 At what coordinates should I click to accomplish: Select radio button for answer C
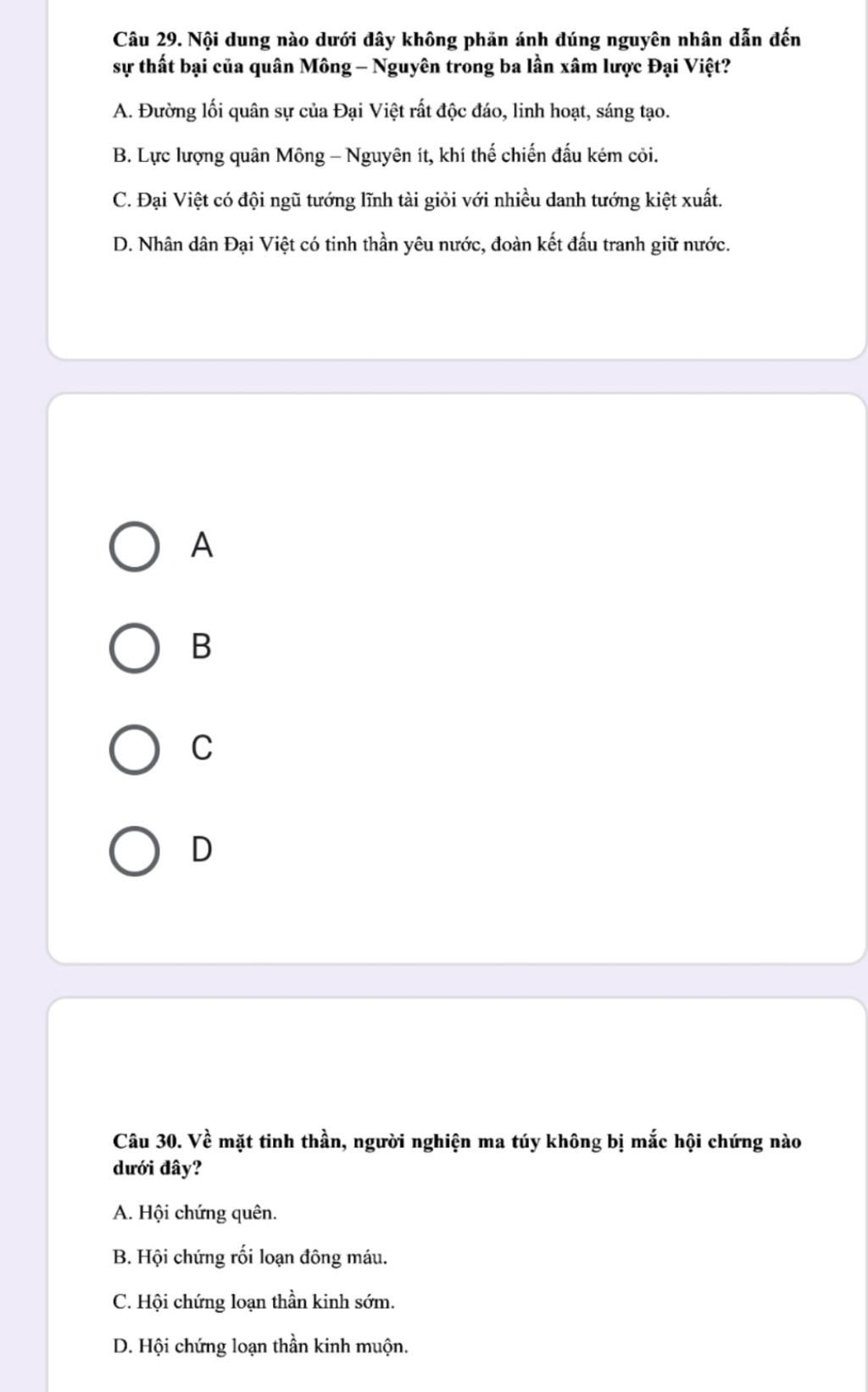pyautogui.click(x=134, y=750)
